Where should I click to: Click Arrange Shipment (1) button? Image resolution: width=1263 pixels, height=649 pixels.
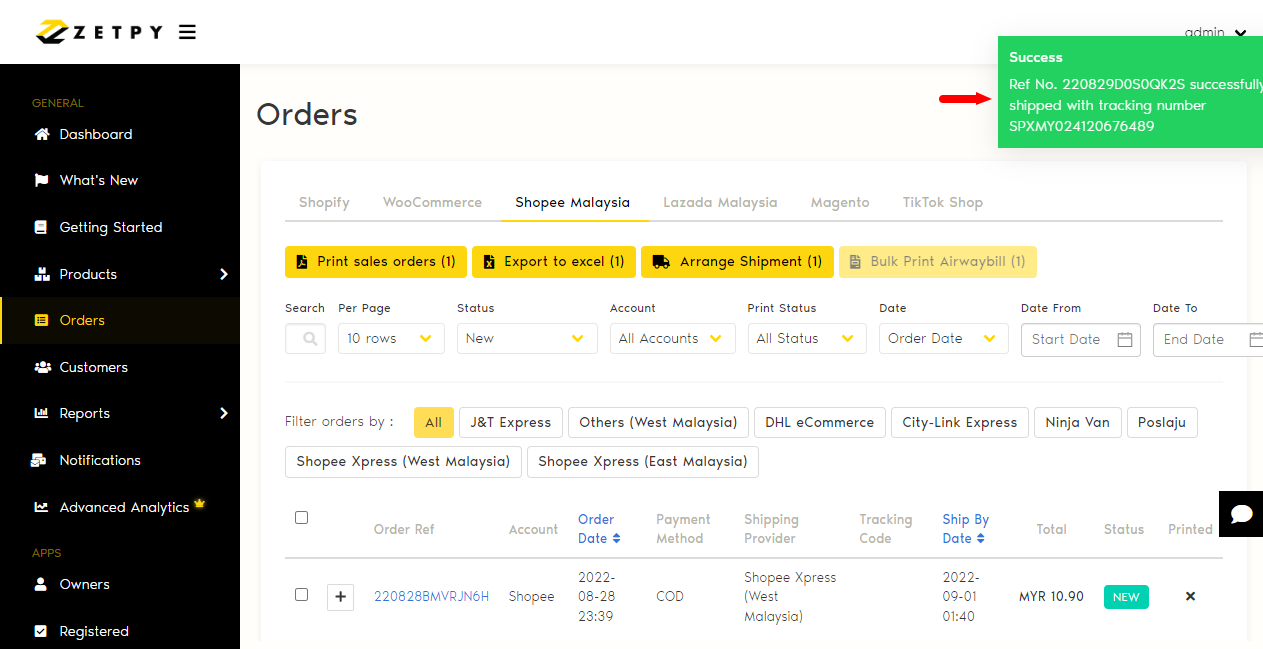(737, 261)
